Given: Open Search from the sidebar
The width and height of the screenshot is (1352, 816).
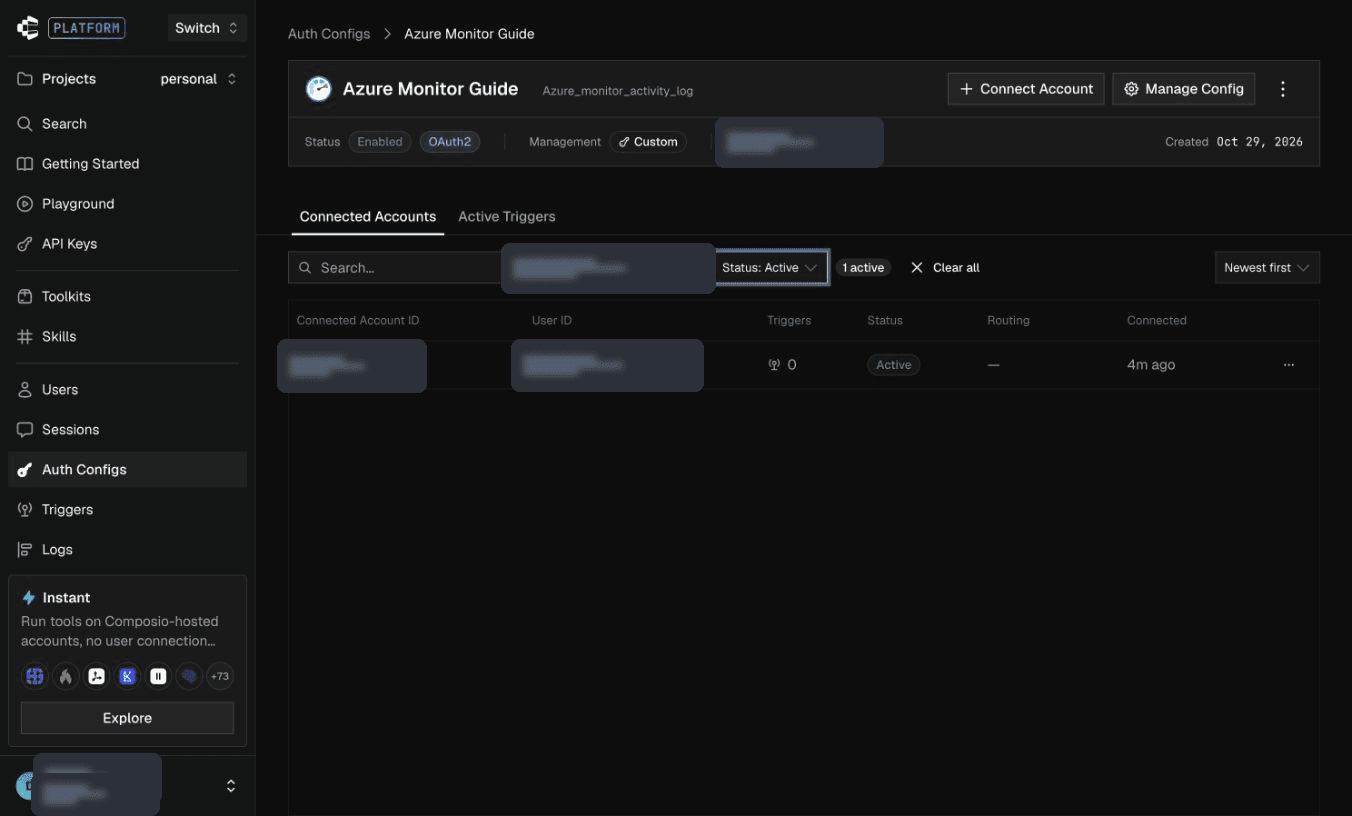Looking at the screenshot, I should (x=127, y=124).
